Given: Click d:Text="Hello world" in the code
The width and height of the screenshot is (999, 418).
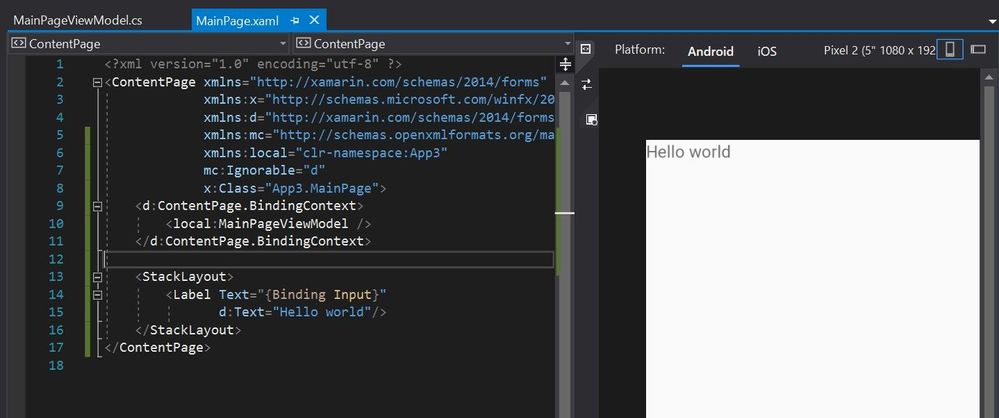Looking at the screenshot, I should (295, 312).
